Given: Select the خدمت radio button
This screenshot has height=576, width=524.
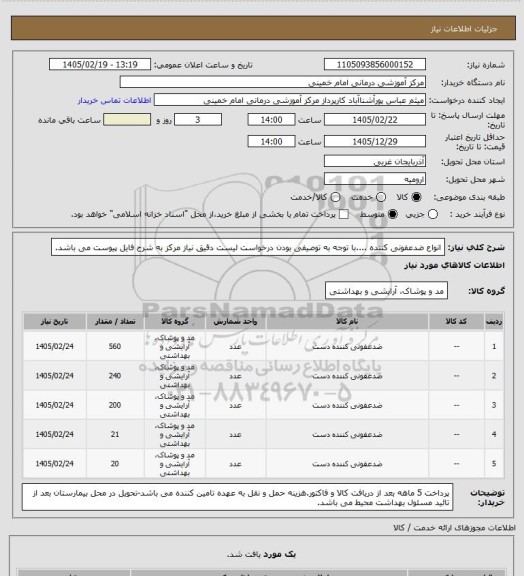Looking at the screenshot, I should 381,197.
